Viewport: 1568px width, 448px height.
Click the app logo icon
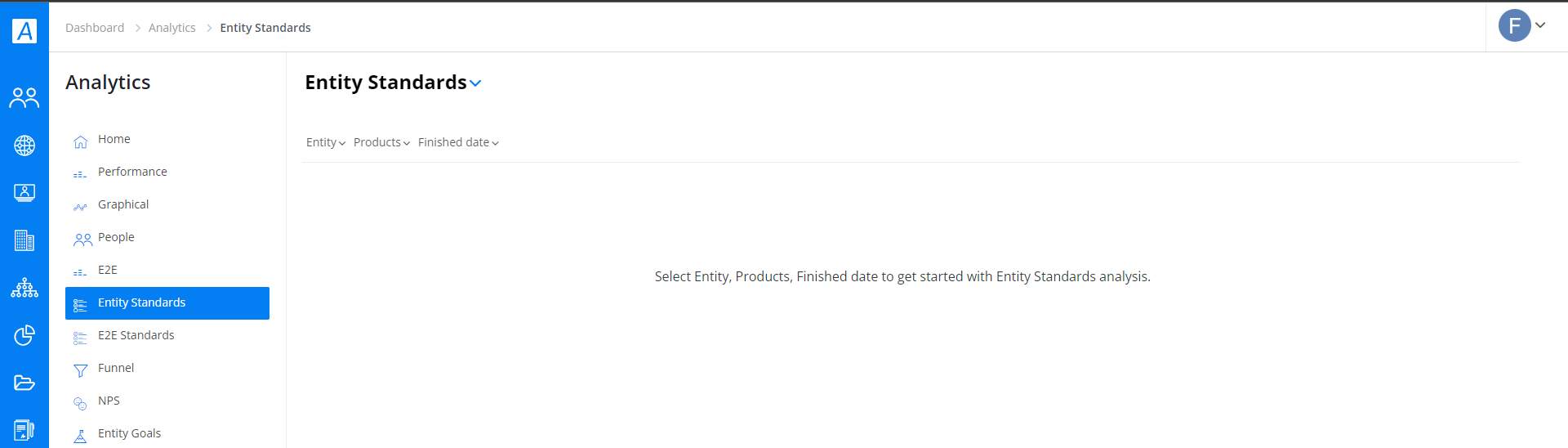click(x=24, y=30)
